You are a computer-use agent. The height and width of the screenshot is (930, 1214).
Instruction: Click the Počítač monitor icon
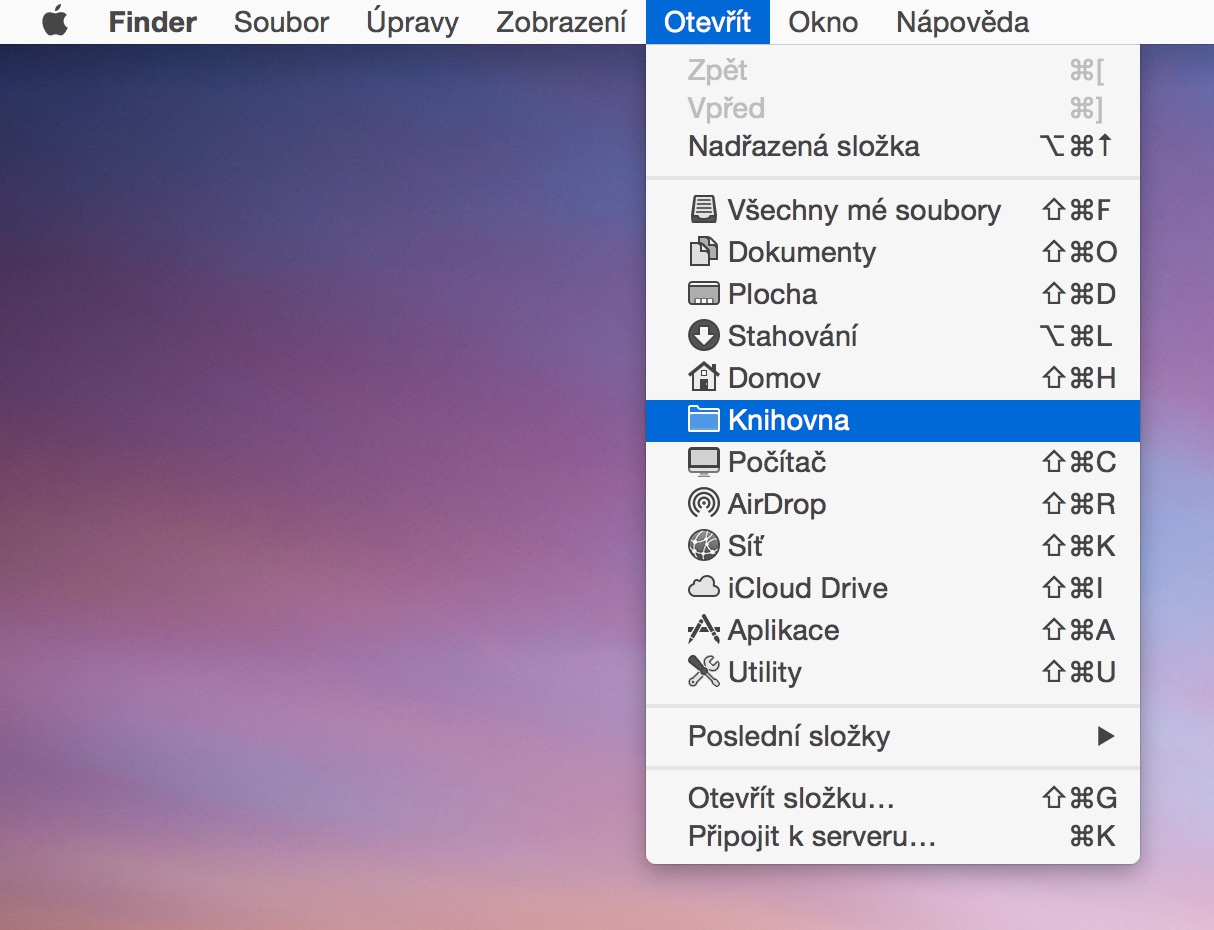[x=704, y=462]
